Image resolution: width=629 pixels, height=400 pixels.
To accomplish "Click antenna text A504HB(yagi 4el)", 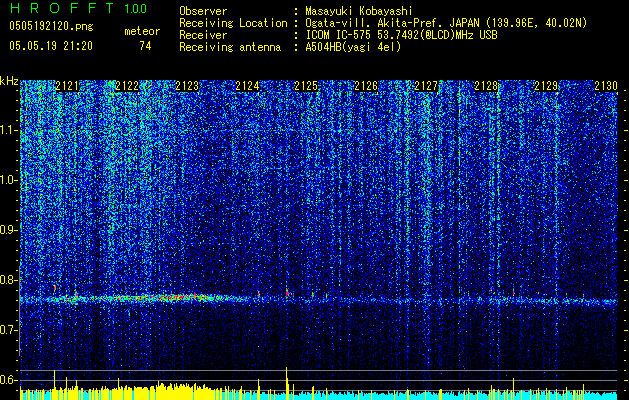I will point(353,47).
